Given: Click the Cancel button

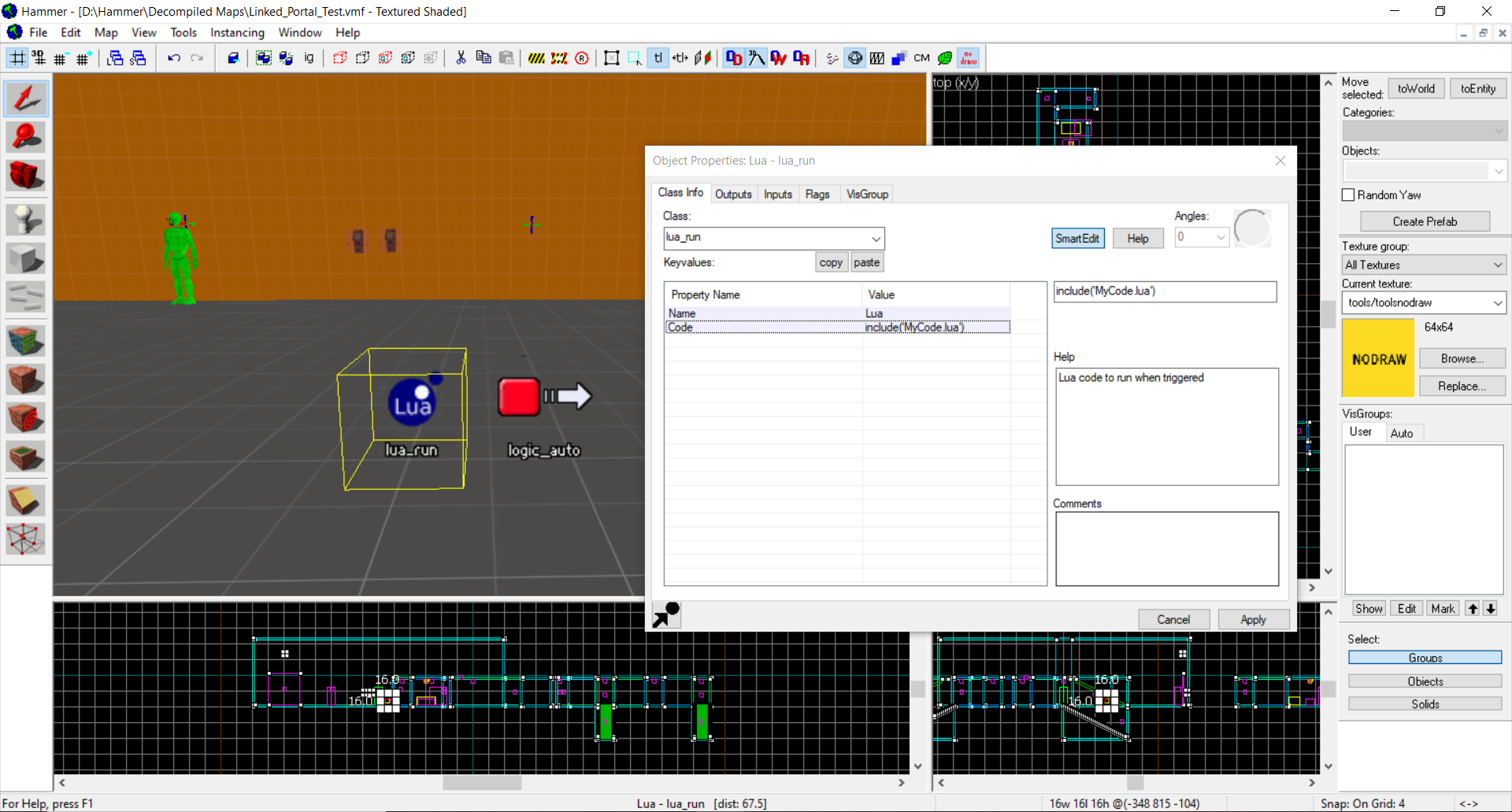Looking at the screenshot, I should pos(1173,620).
